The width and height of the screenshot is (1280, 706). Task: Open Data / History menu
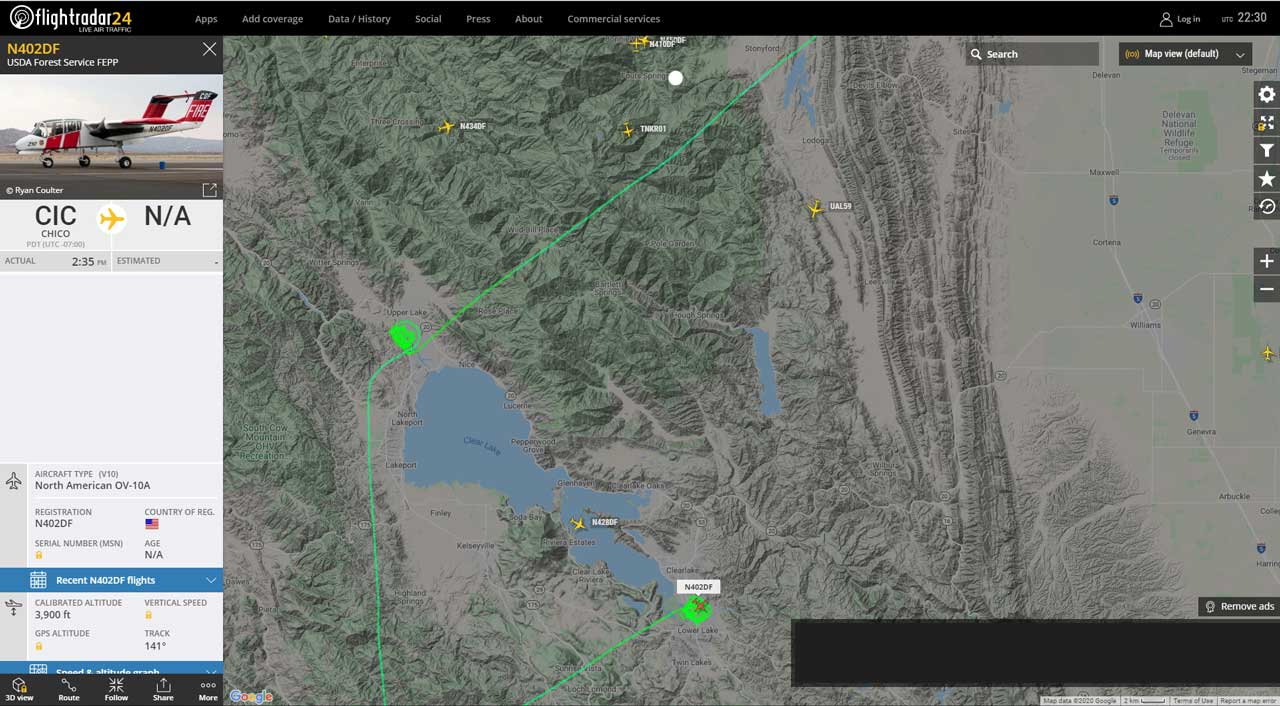click(x=360, y=19)
